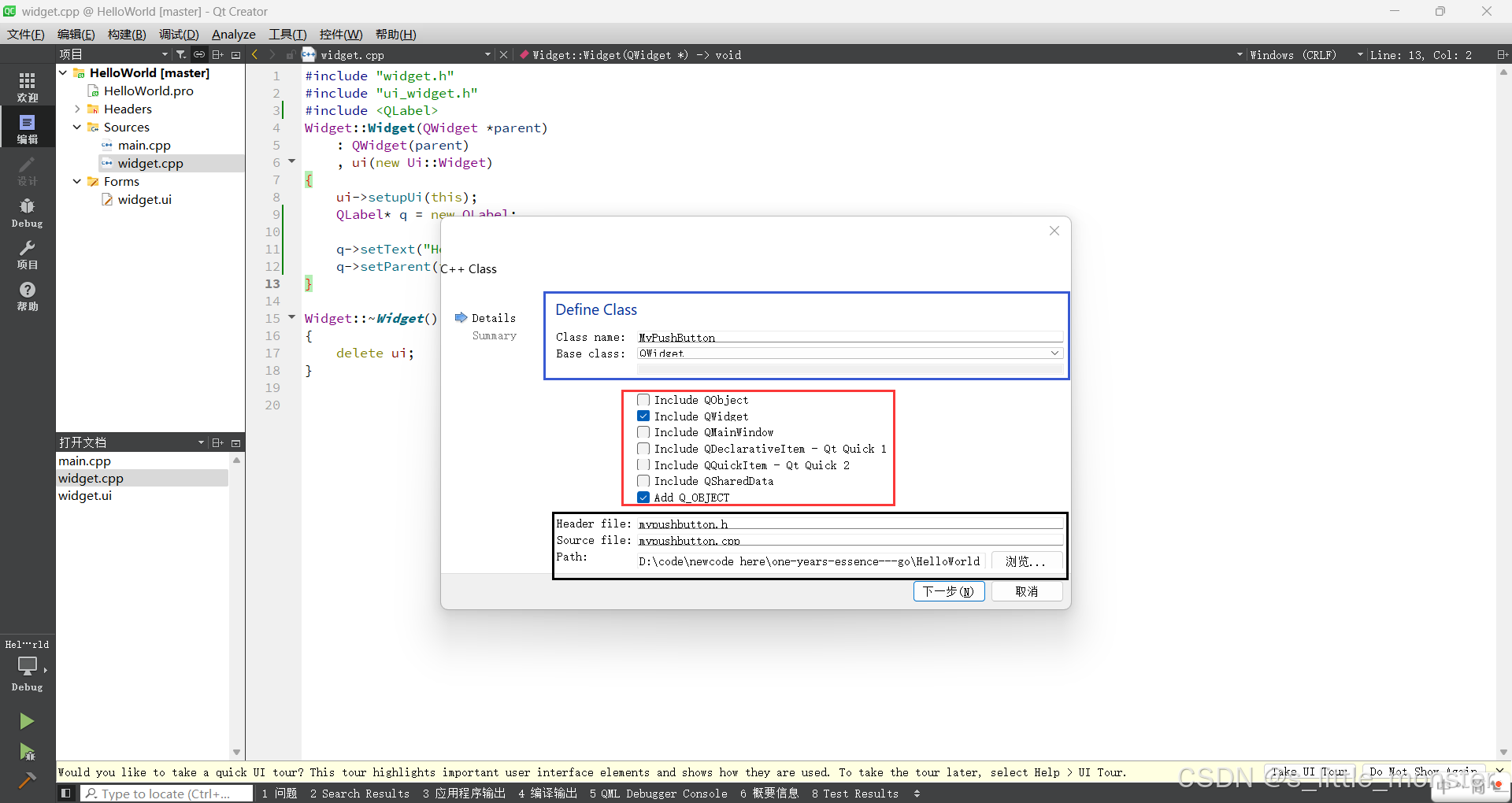Switch to Debug mode in sidebar
The image size is (1512, 803).
tap(28, 213)
